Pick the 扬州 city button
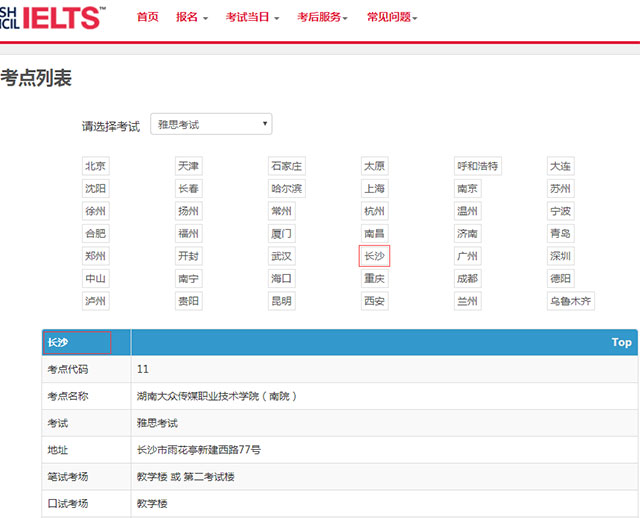The image size is (640, 518). coord(189,211)
